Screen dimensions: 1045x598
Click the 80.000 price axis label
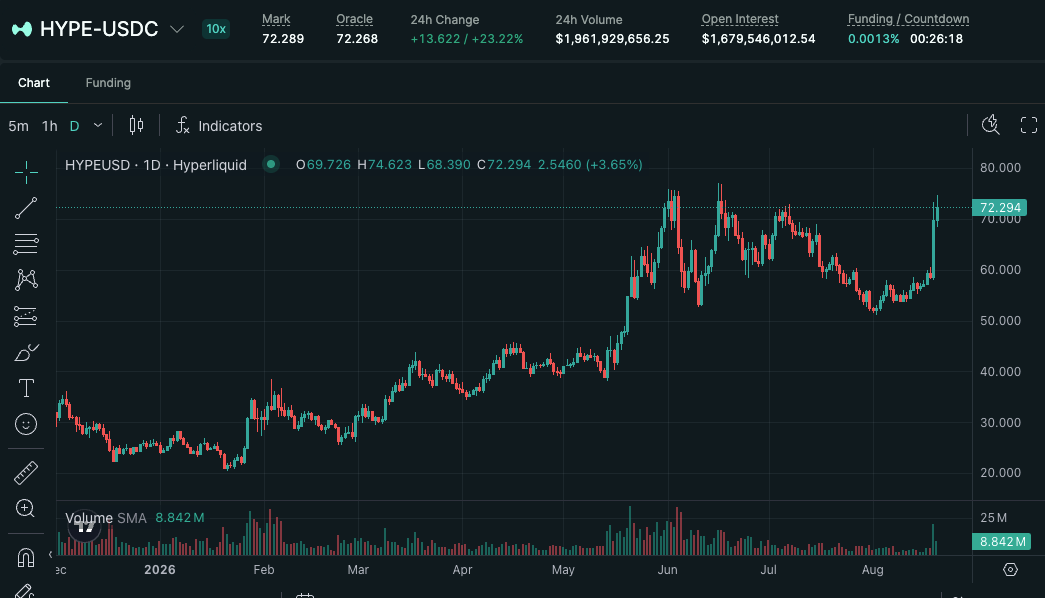1000,167
